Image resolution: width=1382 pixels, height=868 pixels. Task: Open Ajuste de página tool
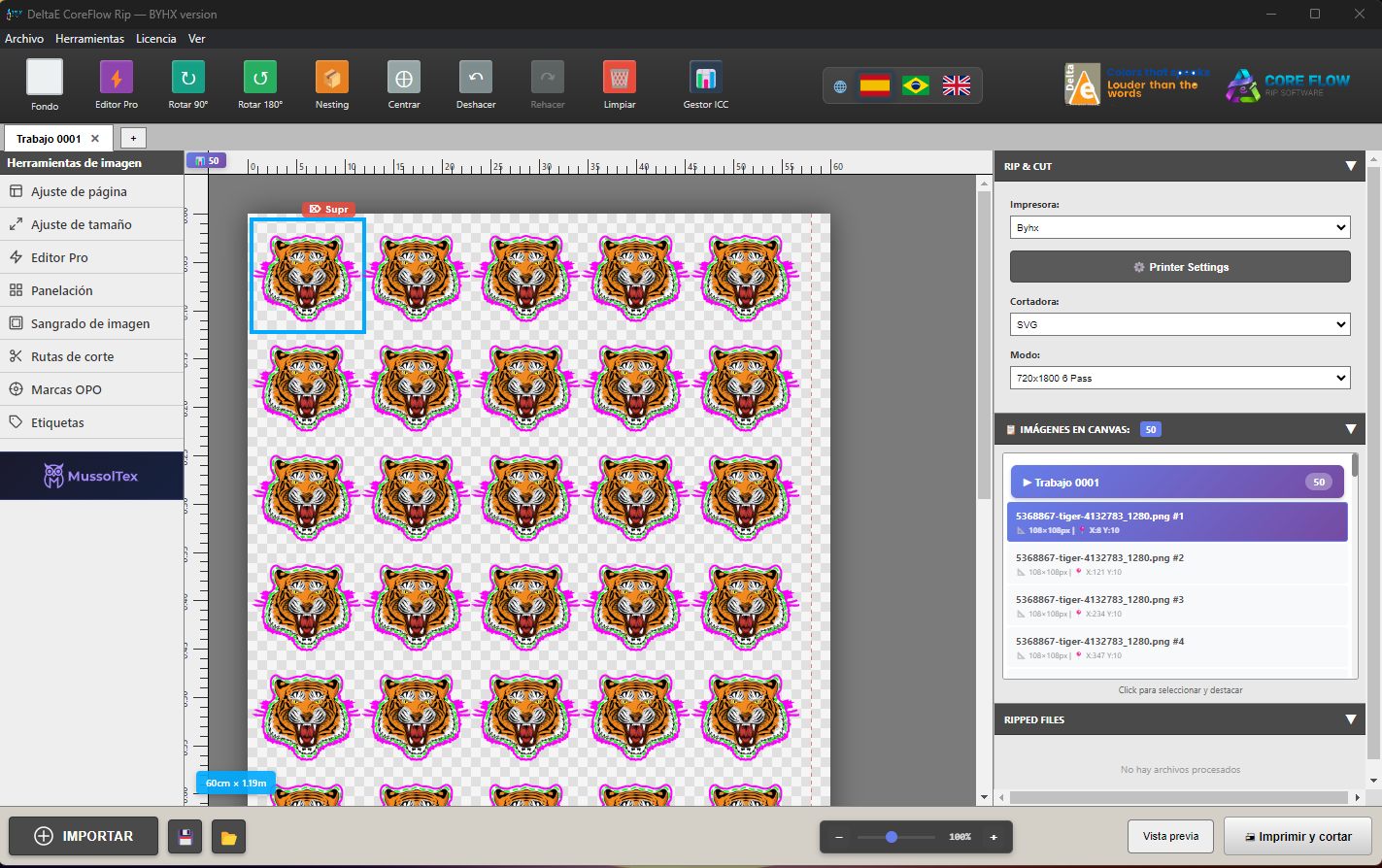92,191
